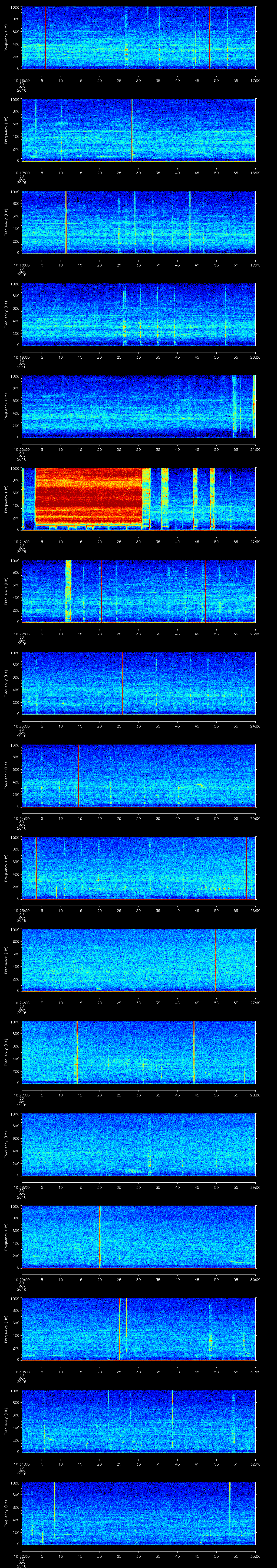The image size is (277, 1568).
Task: Click the spectrogram panel starting at 10:16:00
Action: [138, 38]
